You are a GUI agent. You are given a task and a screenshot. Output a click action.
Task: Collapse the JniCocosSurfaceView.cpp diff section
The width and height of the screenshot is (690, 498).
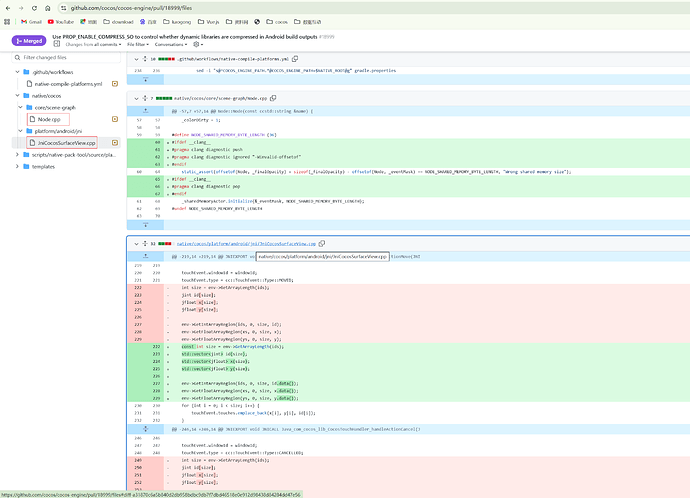pyautogui.click(x=136, y=244)
